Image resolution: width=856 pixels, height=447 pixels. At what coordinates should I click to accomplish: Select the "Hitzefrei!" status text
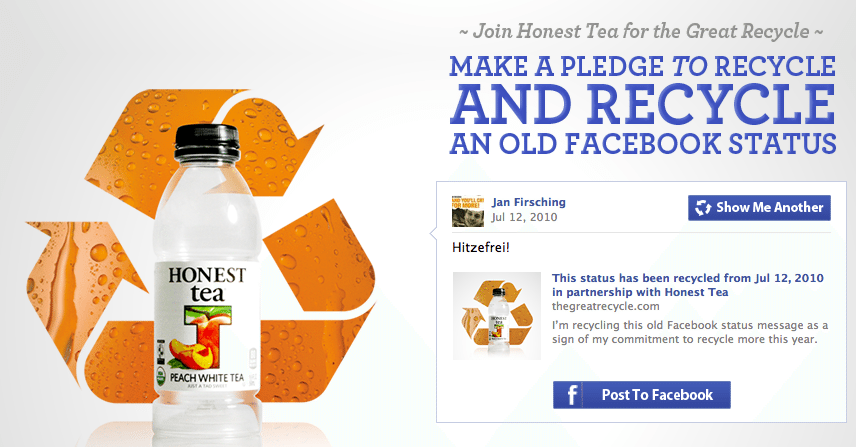point(480,248)
